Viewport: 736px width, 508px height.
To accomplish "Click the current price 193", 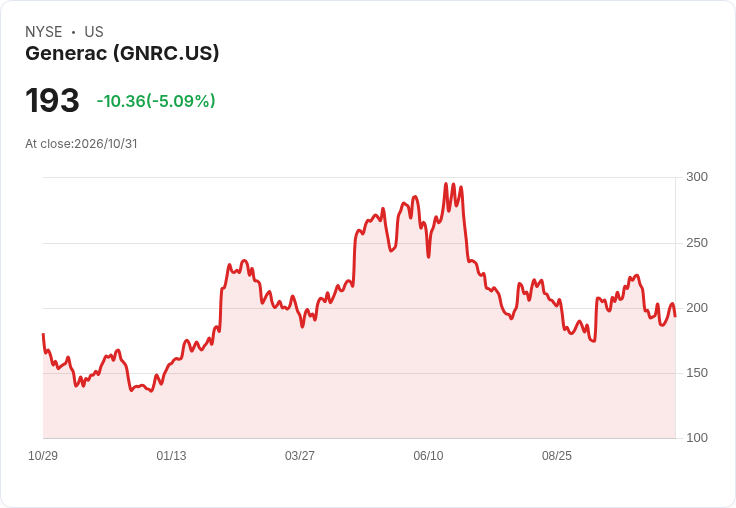I will point(52,100).
